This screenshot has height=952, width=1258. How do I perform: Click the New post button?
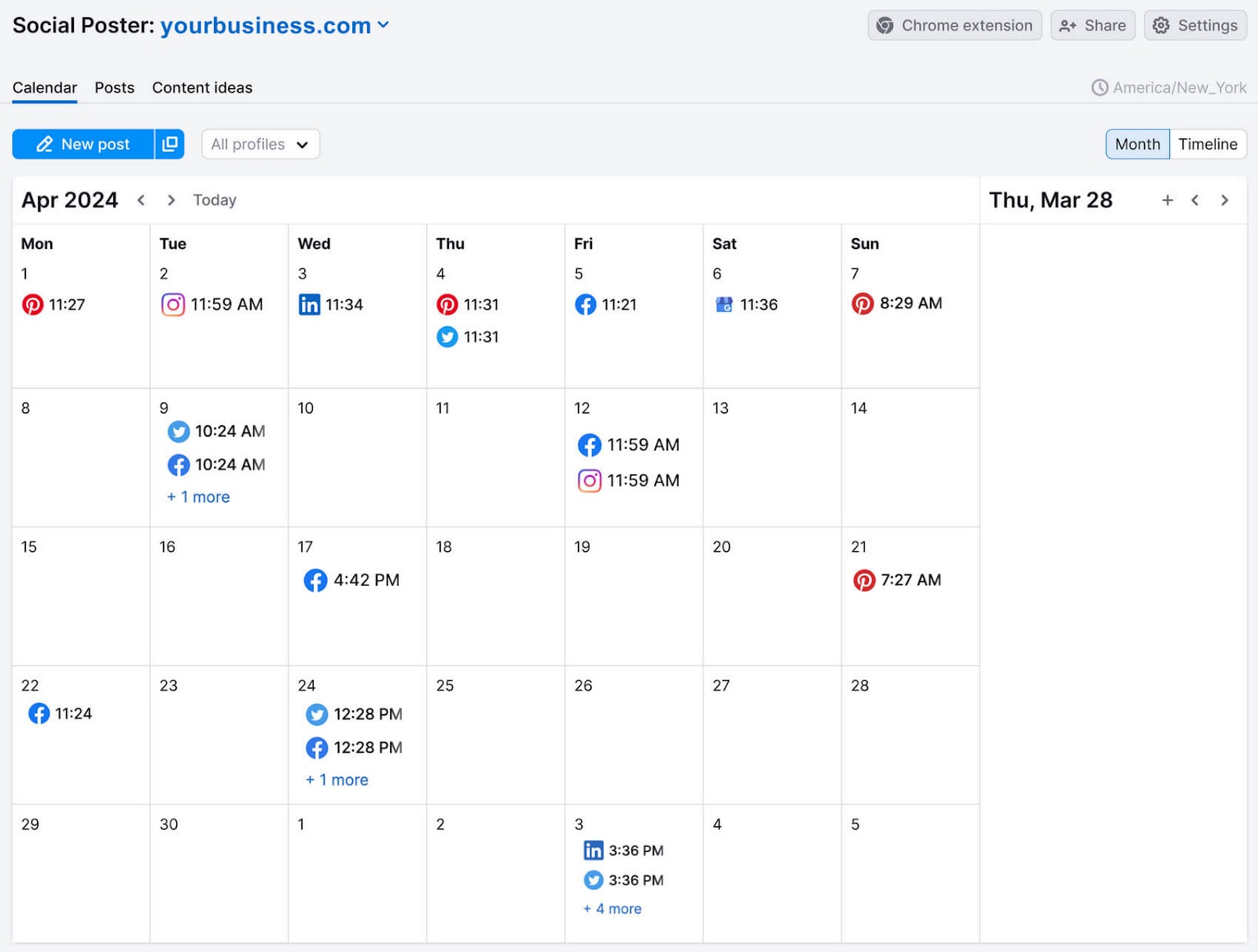click(x=83, y=144)
